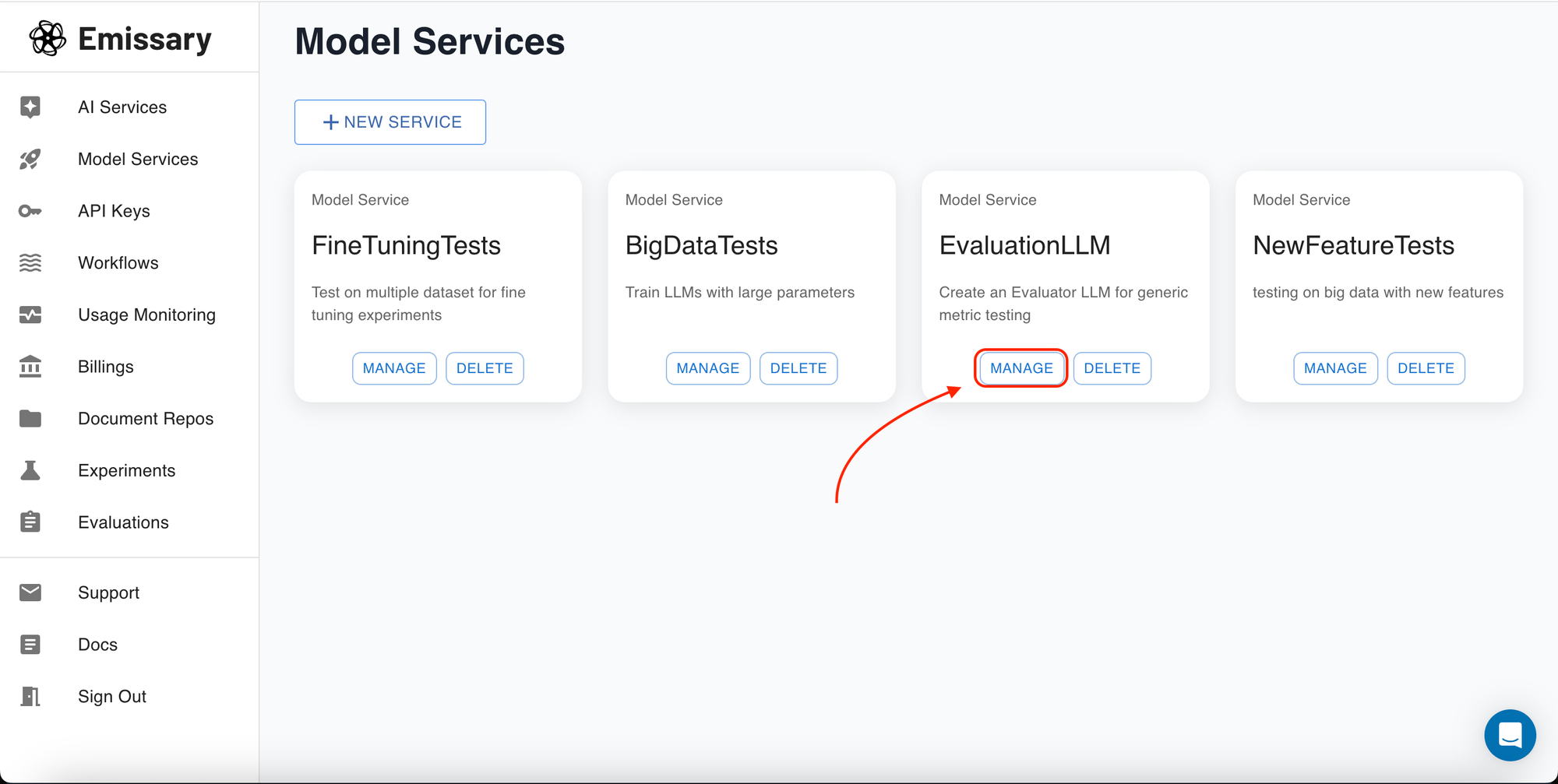Click the NewFeatureTests card title

pyautogui.click(x=1353, y=245)
